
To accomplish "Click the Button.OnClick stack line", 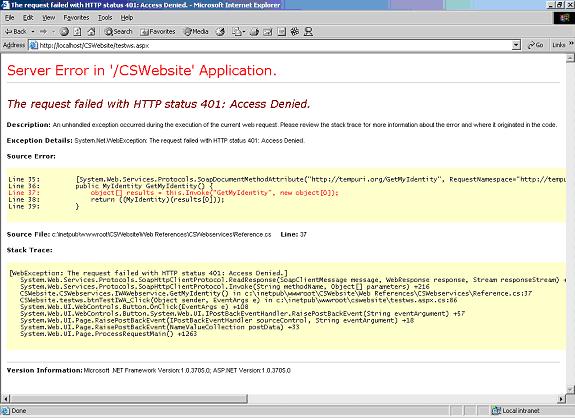I will click(134, 307).
